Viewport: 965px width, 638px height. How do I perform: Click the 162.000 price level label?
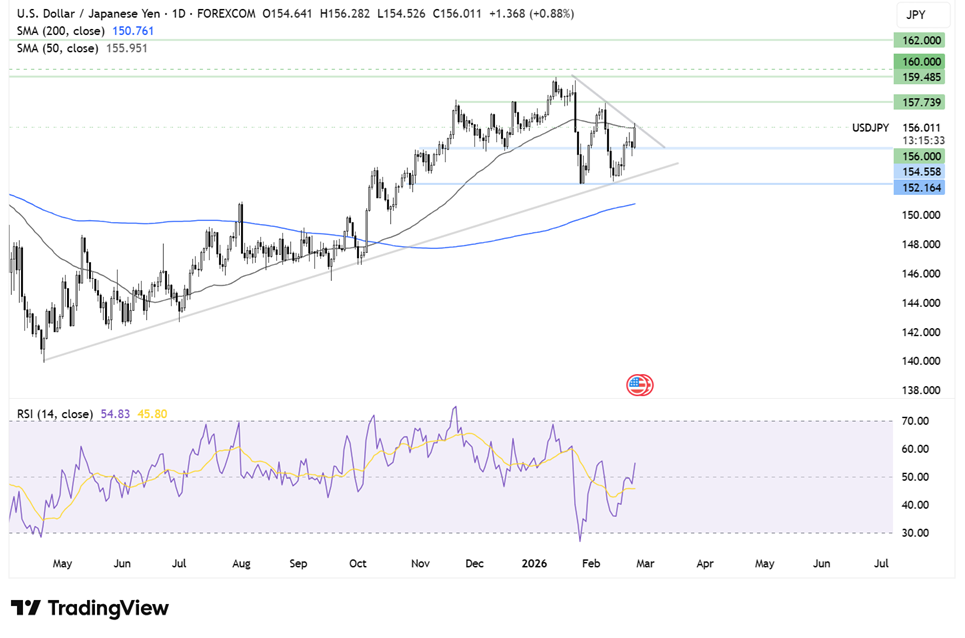[x=919, y=41]
